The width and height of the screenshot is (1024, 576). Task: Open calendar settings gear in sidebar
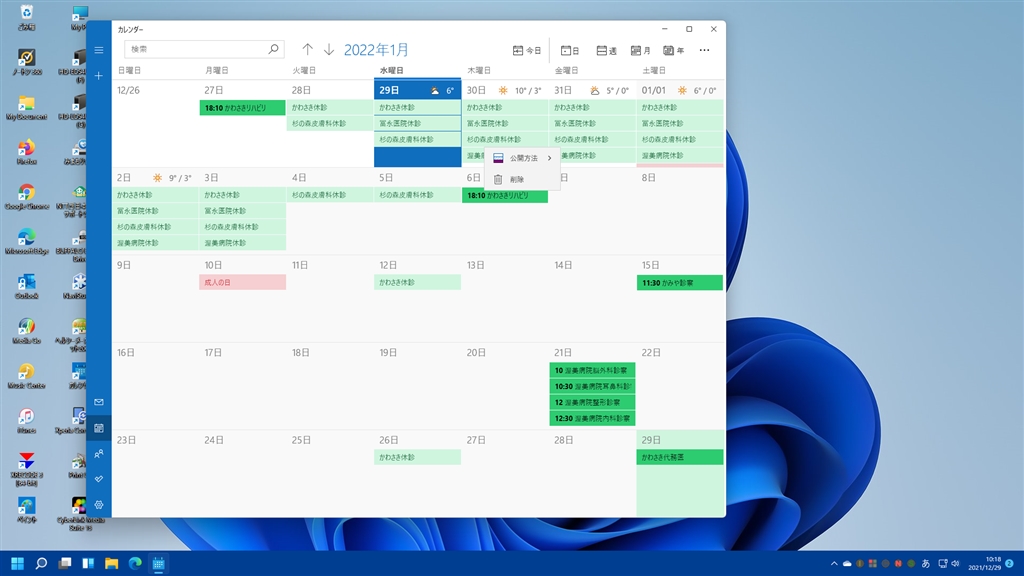coord(99,505)
